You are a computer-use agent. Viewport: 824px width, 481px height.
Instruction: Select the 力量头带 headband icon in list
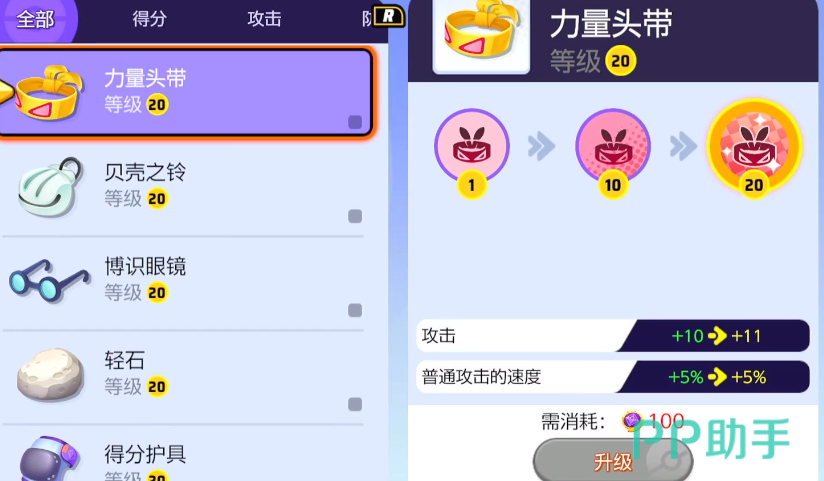point(49,93)
